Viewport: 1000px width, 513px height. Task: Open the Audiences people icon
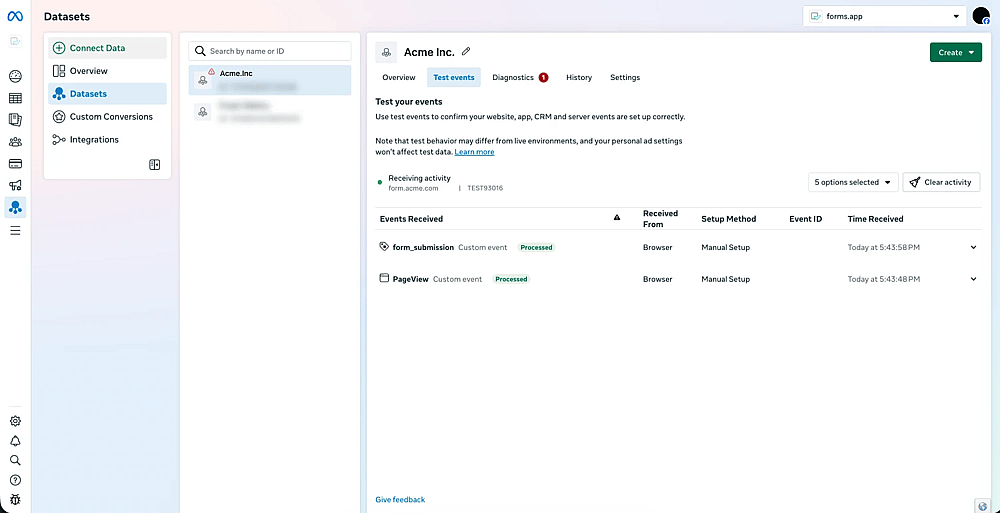(x=15, y=142)
